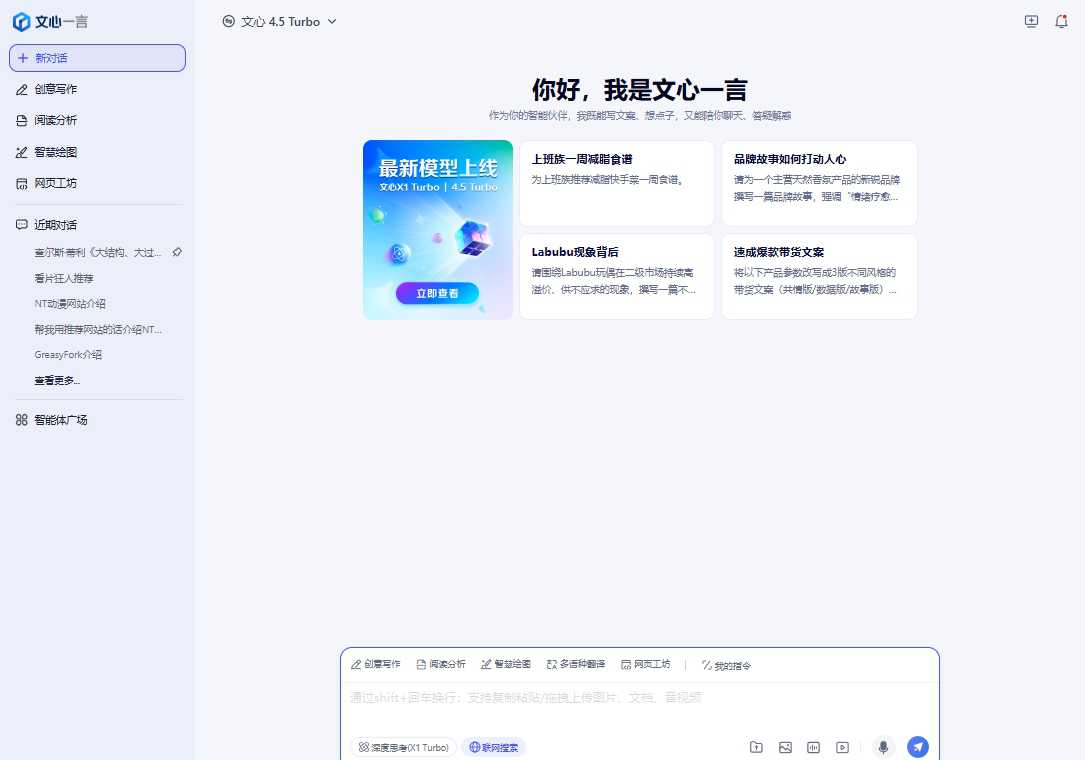Select 多语种翻译 above the input box
The height and width of the screenshot is (760, 1085).
[x=575, y=663]
